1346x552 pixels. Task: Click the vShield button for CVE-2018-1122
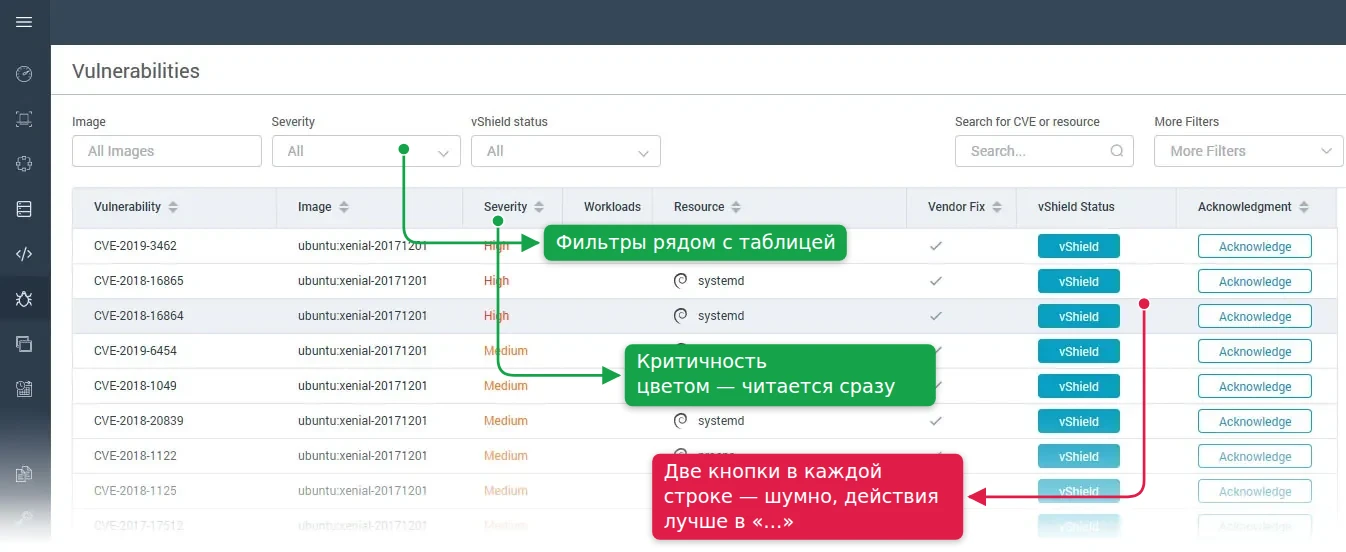click(1079, 456)
